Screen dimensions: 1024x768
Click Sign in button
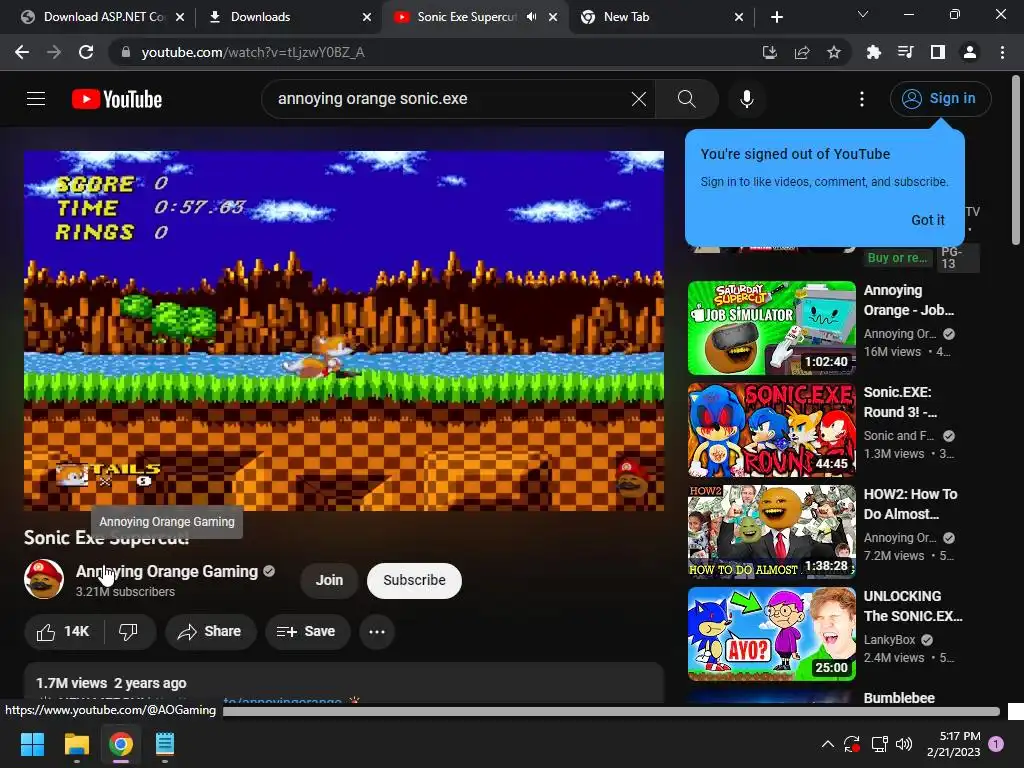[940, 99]
